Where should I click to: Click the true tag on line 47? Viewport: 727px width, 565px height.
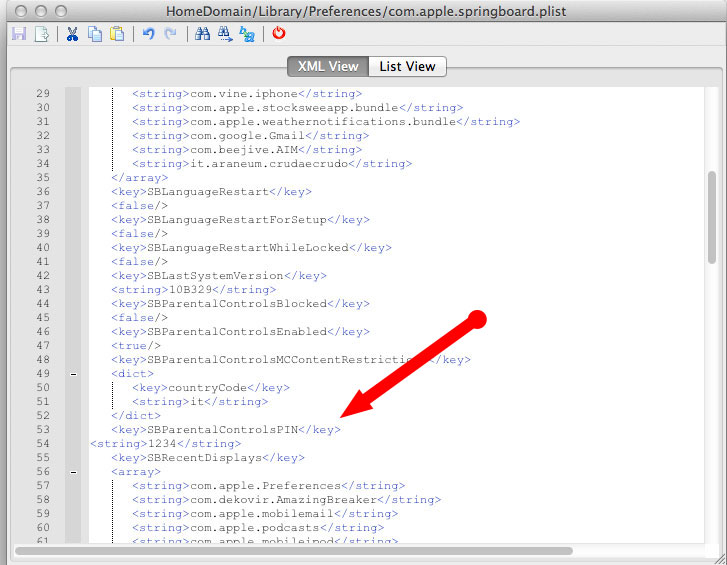click(x=136, y=346)
